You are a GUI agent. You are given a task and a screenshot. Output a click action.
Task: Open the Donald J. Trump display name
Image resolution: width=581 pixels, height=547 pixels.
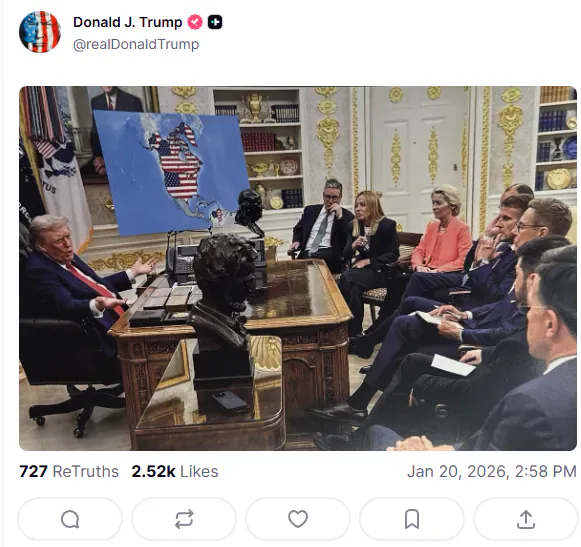point(128,22)
